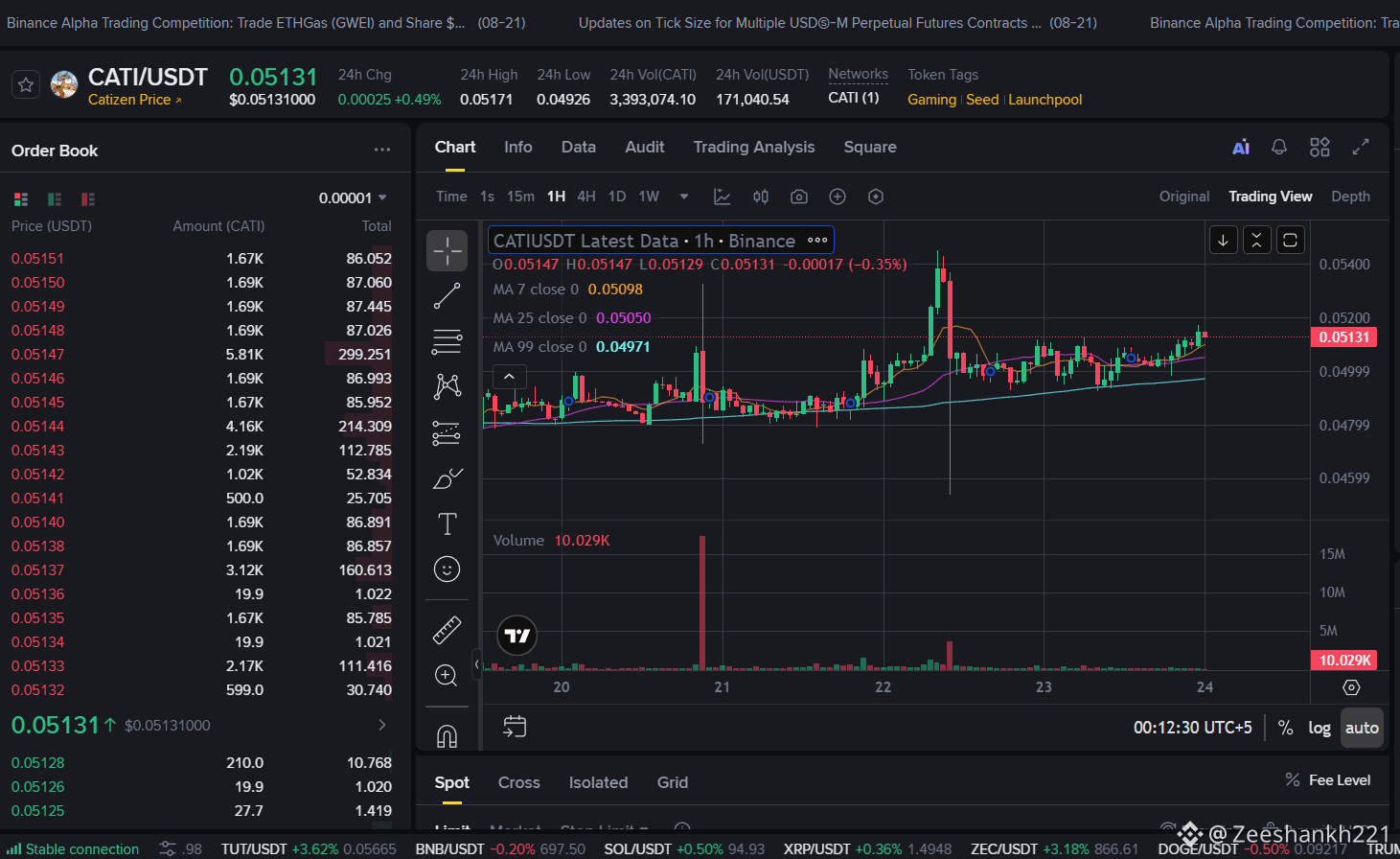Open chart layout grid icon

point(1320,147)
